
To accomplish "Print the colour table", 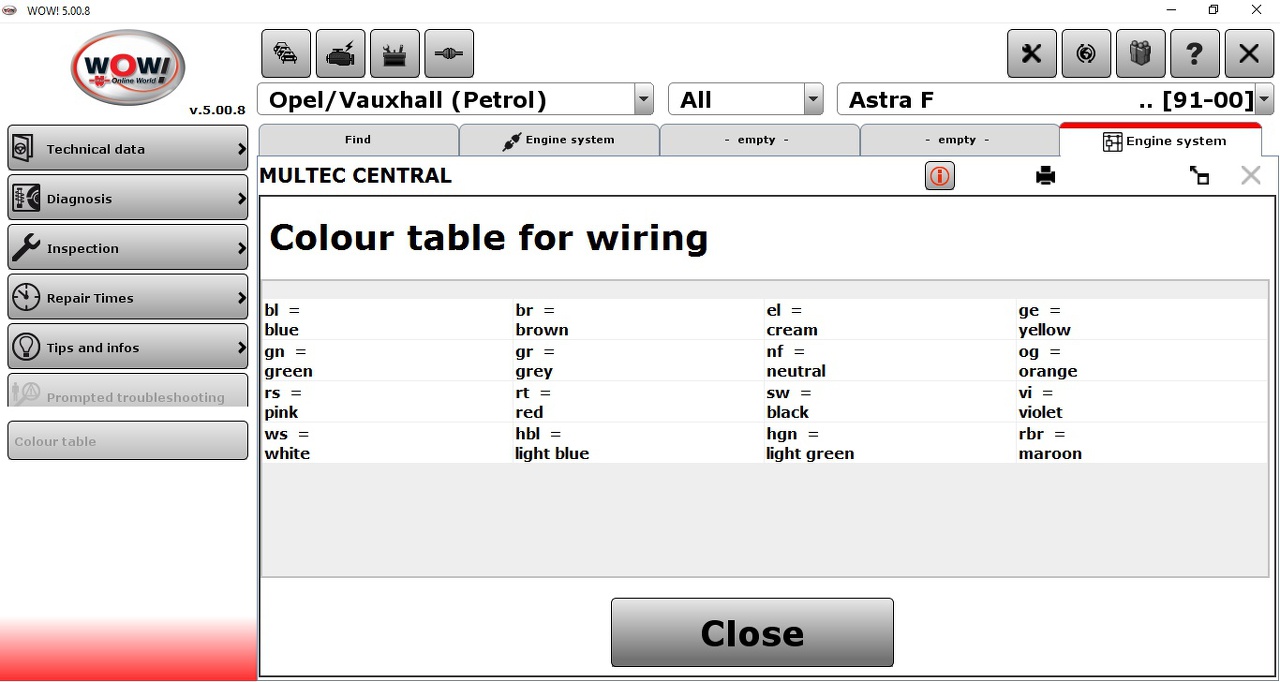I will (1046, 177).
